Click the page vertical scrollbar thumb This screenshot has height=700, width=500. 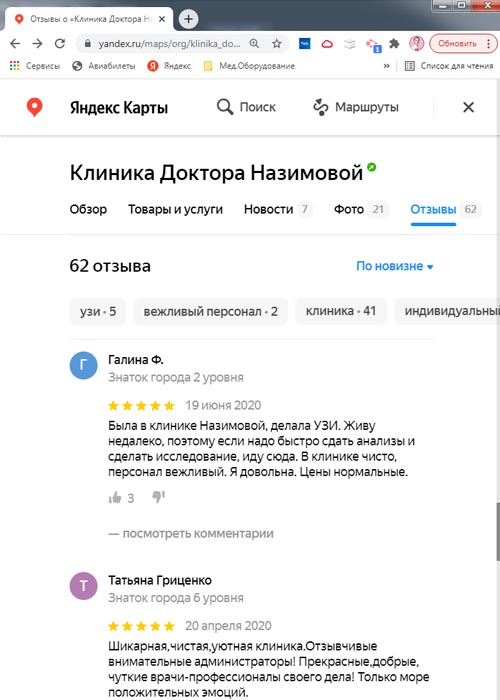tap(498, 531)
